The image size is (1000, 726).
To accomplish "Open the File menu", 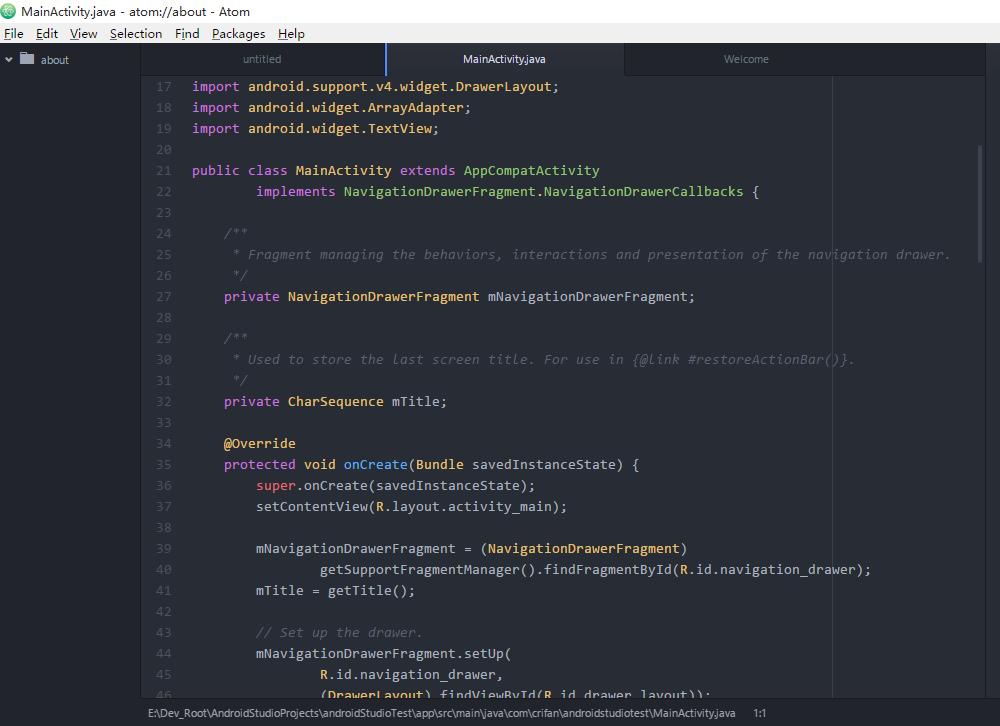I will [13, 34].
